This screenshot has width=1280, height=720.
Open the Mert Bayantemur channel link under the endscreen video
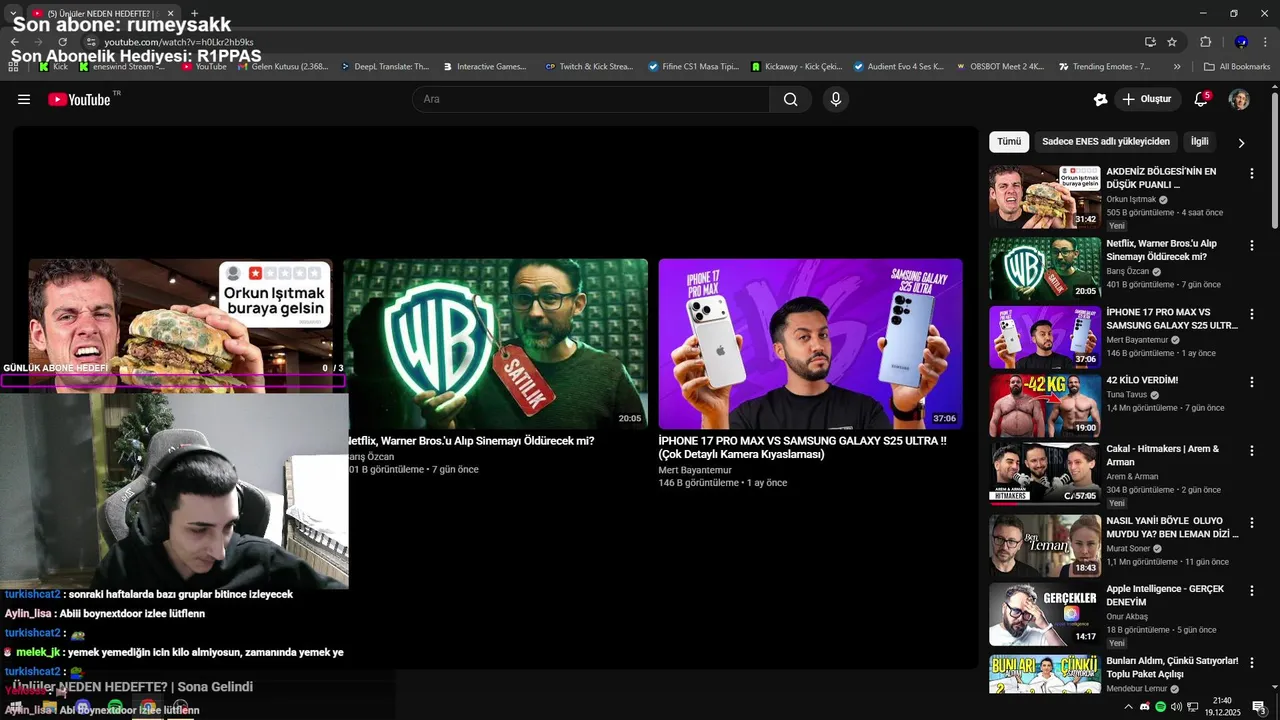coord(695,470)
